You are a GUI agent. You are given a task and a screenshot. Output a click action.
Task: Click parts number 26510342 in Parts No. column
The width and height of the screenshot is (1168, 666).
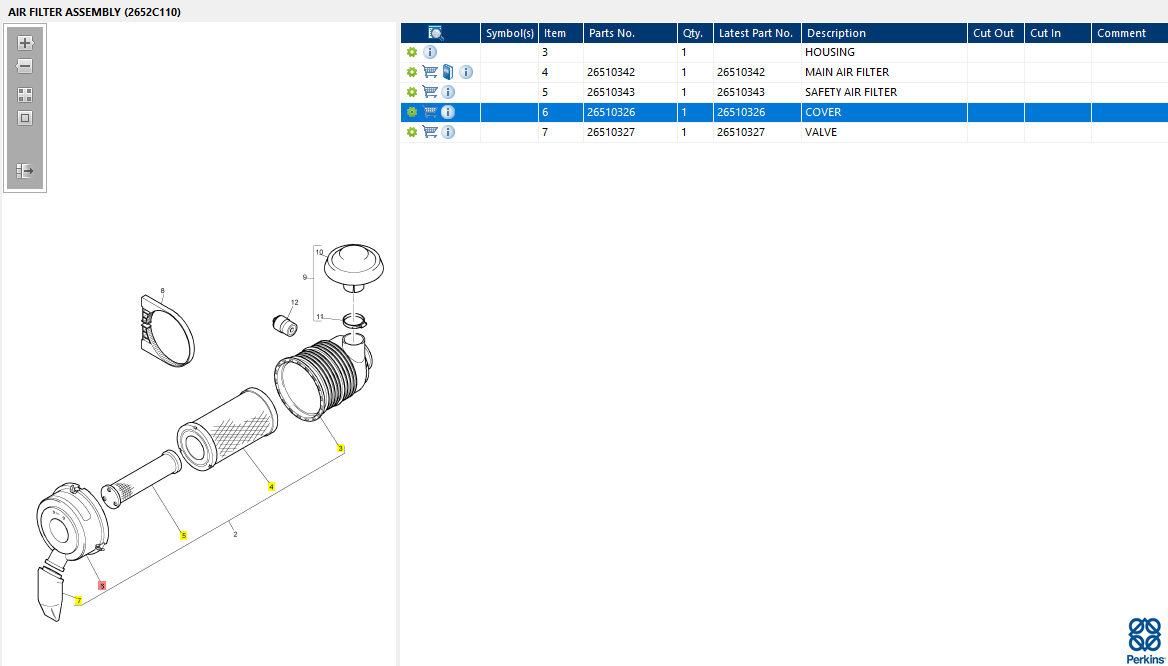[611, 72]
